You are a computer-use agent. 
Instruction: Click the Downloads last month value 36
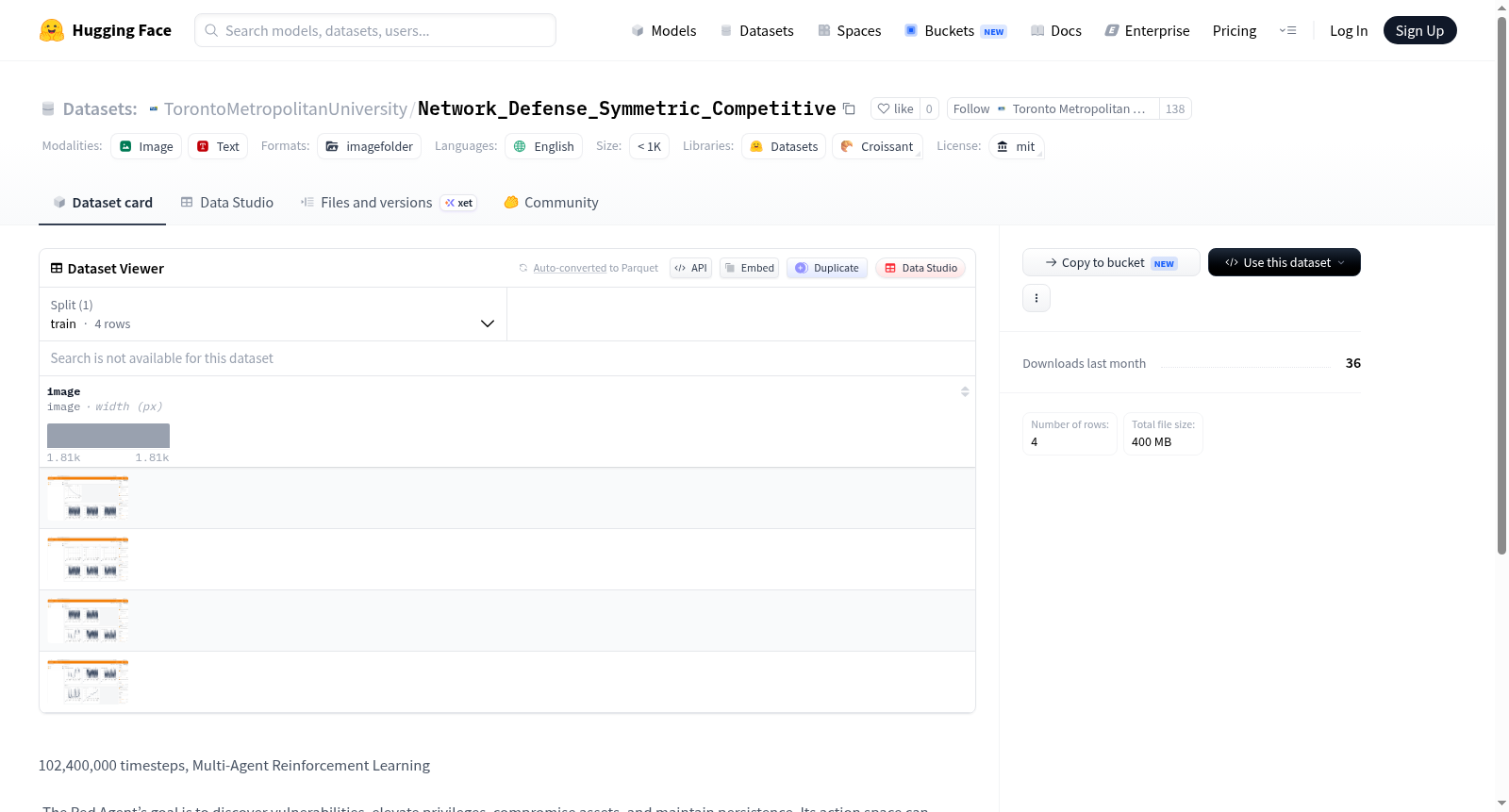(x=1353, y=363)
